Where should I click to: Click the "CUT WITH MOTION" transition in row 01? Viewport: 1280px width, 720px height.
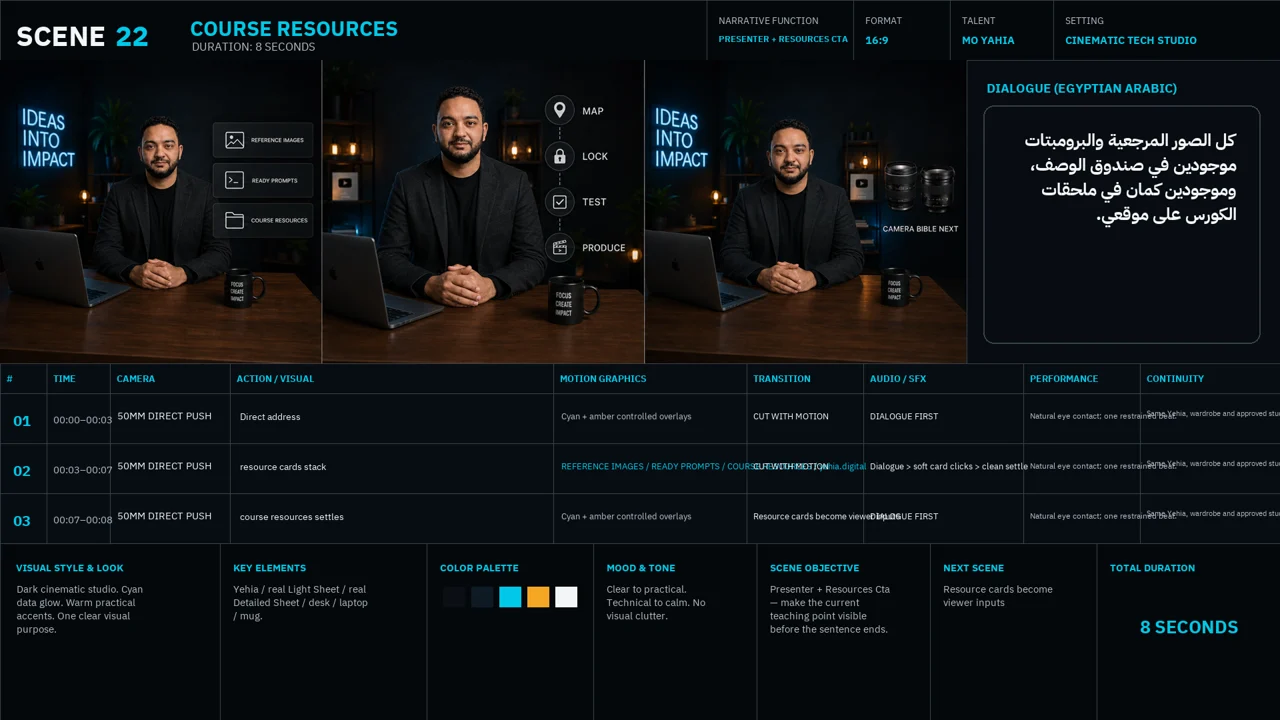tap(791, 416)
